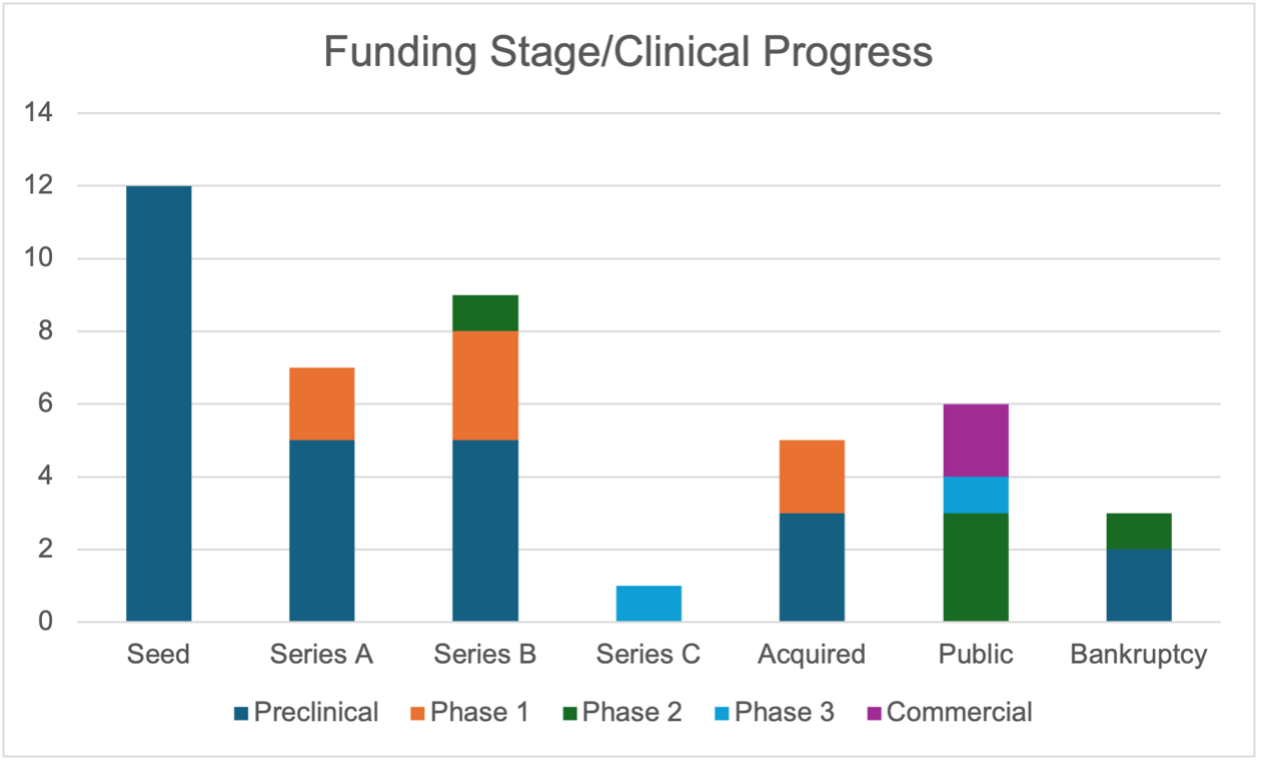Click the orange Phase 1 segment of Acquired bar
This screenshot has height=766, width=1265.
[x=811, y=477]
